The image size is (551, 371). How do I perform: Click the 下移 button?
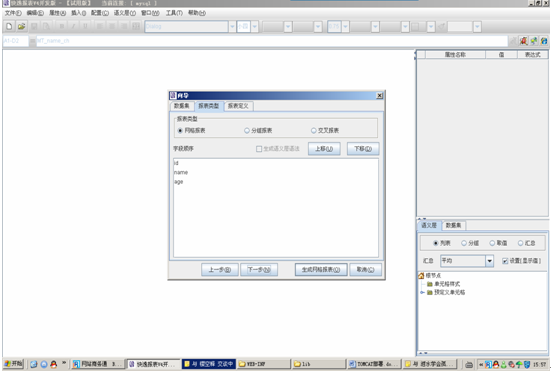[363, 149]
